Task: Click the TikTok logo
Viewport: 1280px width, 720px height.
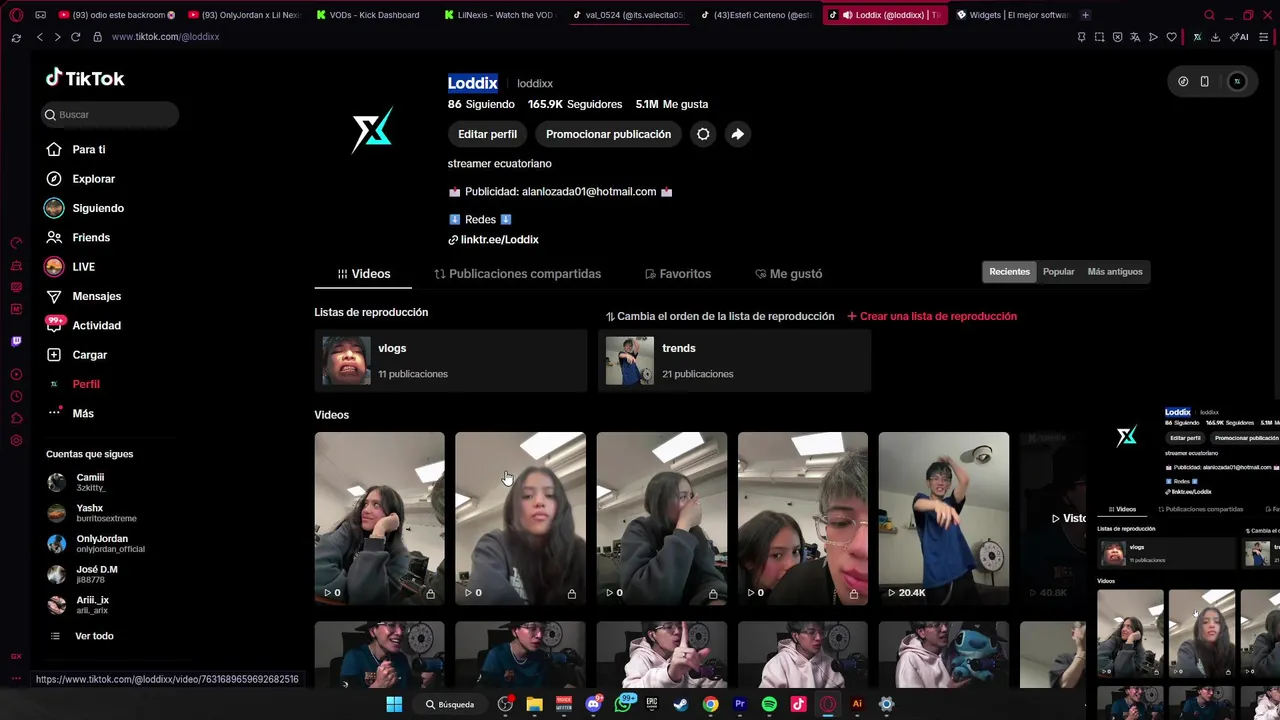Action: (85, 78)
